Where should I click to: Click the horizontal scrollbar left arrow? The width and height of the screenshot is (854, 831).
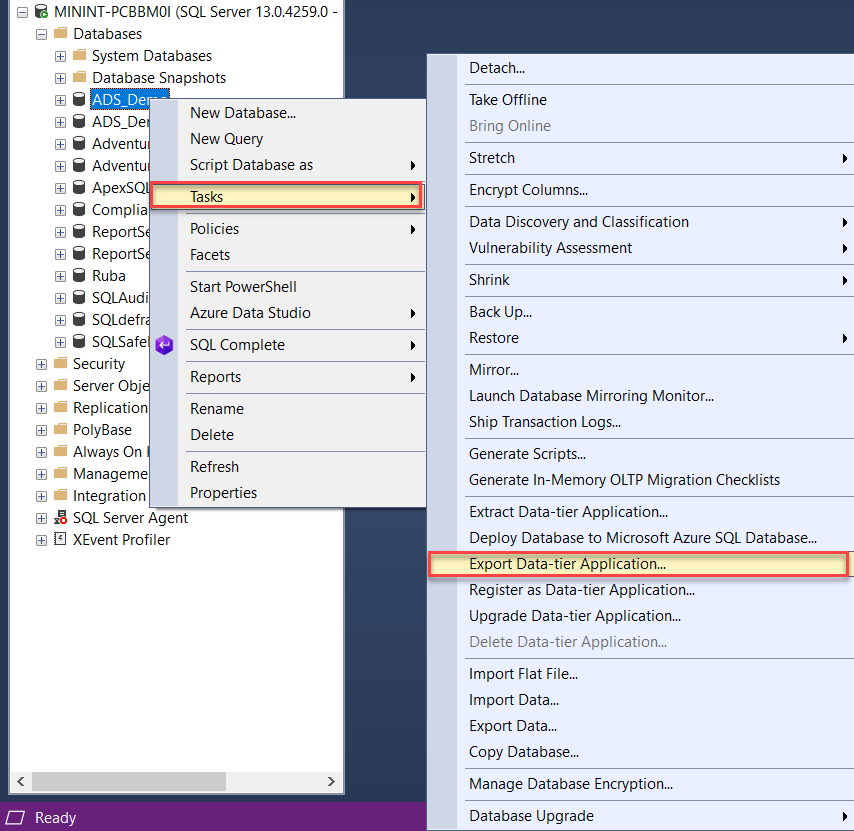tap(19, 782)
